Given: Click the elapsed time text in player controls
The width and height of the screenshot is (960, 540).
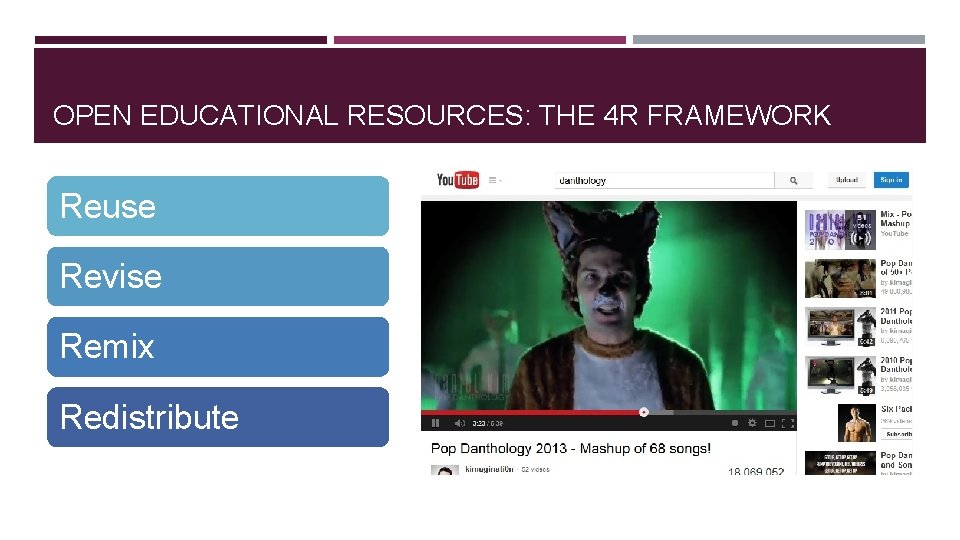Looking at the screenshot, I should [478, 423].
